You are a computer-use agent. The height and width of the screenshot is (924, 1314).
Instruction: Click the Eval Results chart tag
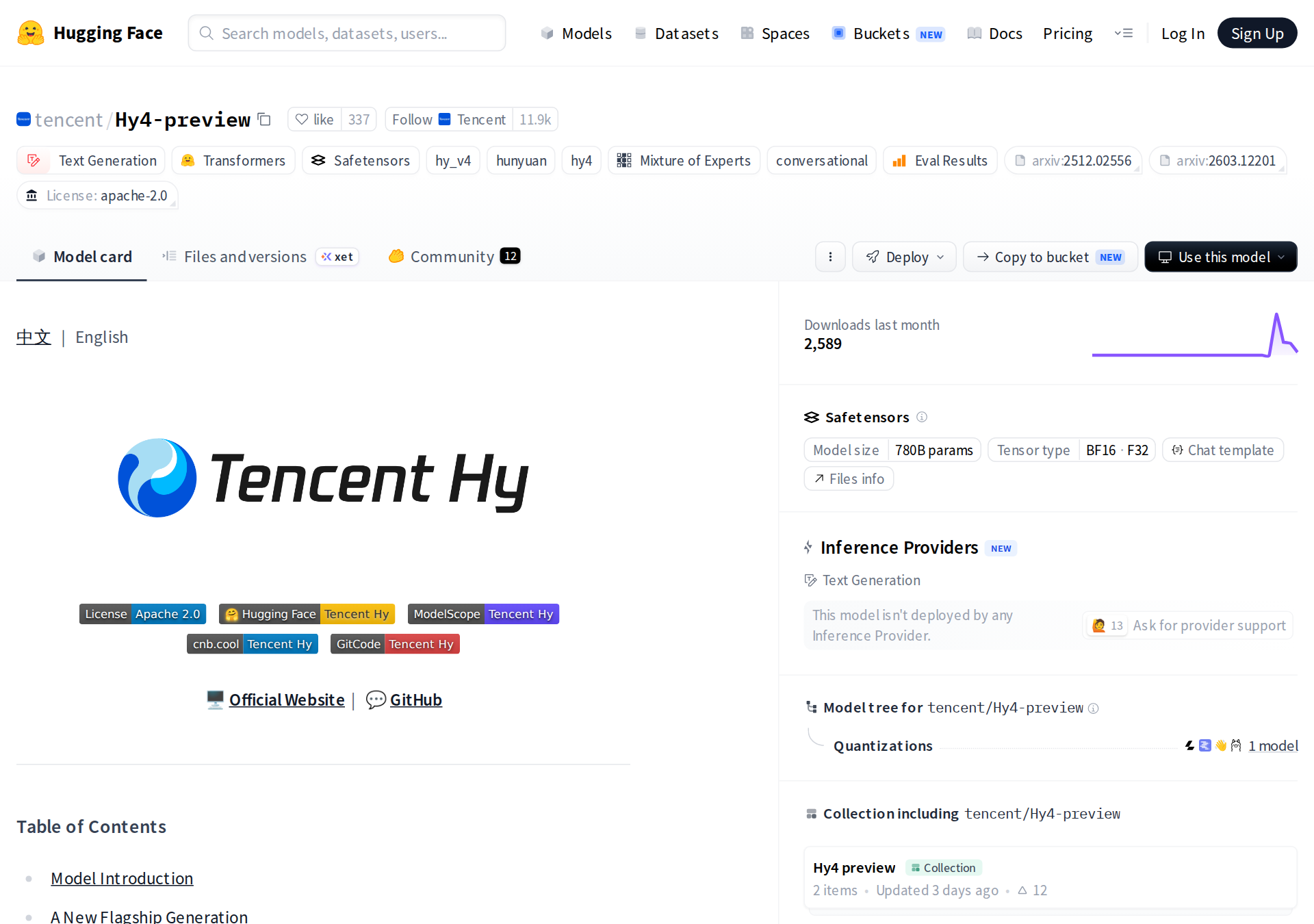tap(940, 161)
